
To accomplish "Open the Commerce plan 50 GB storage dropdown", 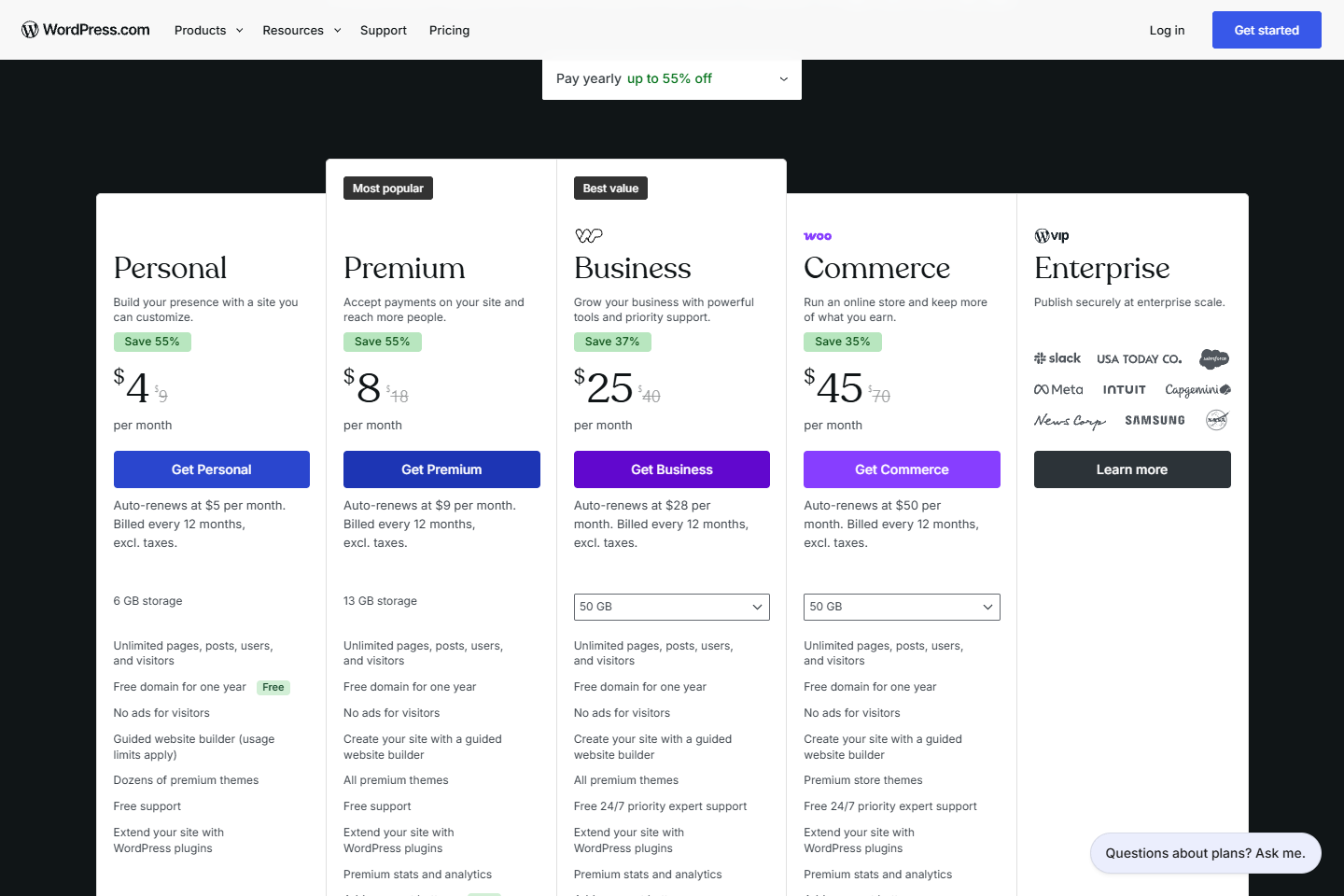I will pyautogui.click(x=902, y=607).
